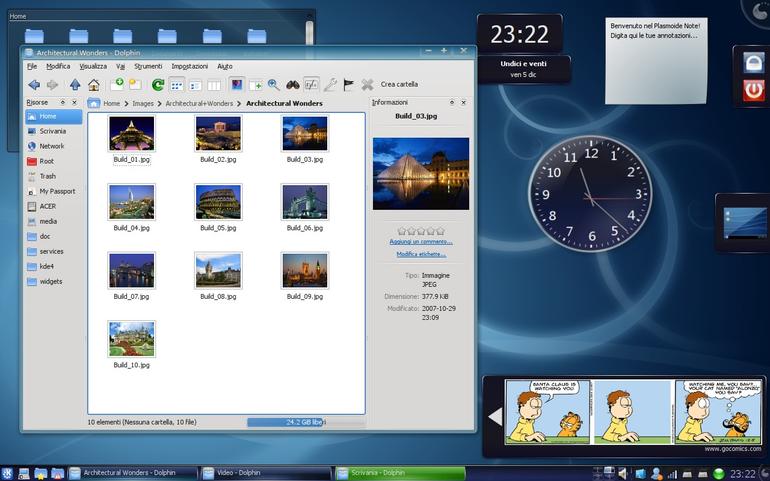
Task: Click Aggiungi un commento link
Action: point(421,242)
